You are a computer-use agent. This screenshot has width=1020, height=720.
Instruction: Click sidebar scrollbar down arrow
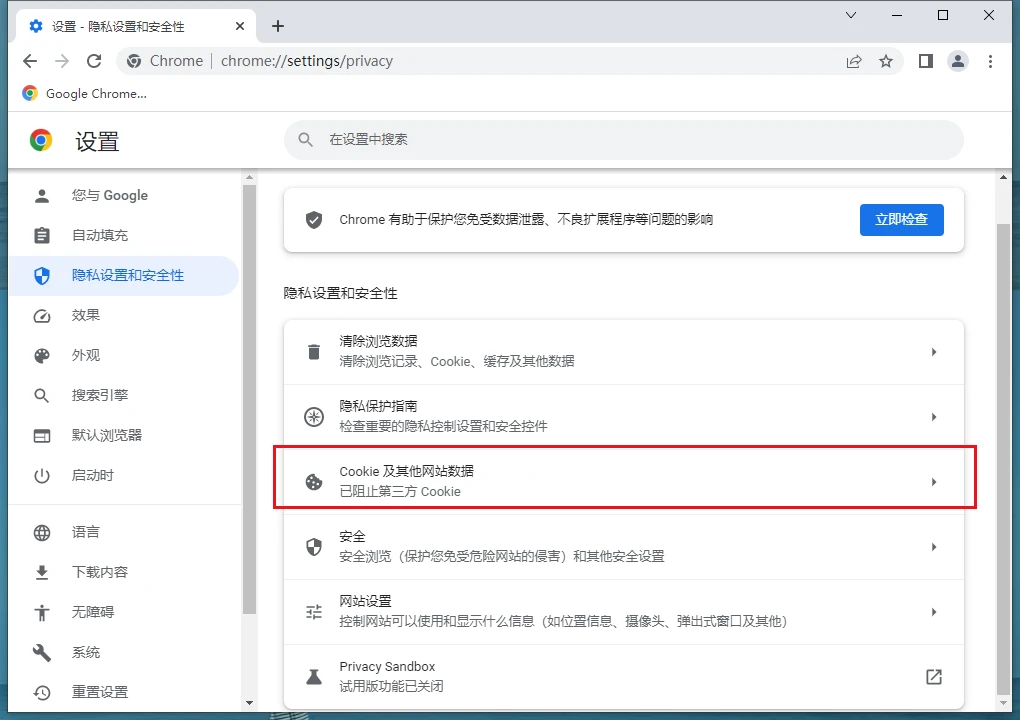(x=249, y=703)
